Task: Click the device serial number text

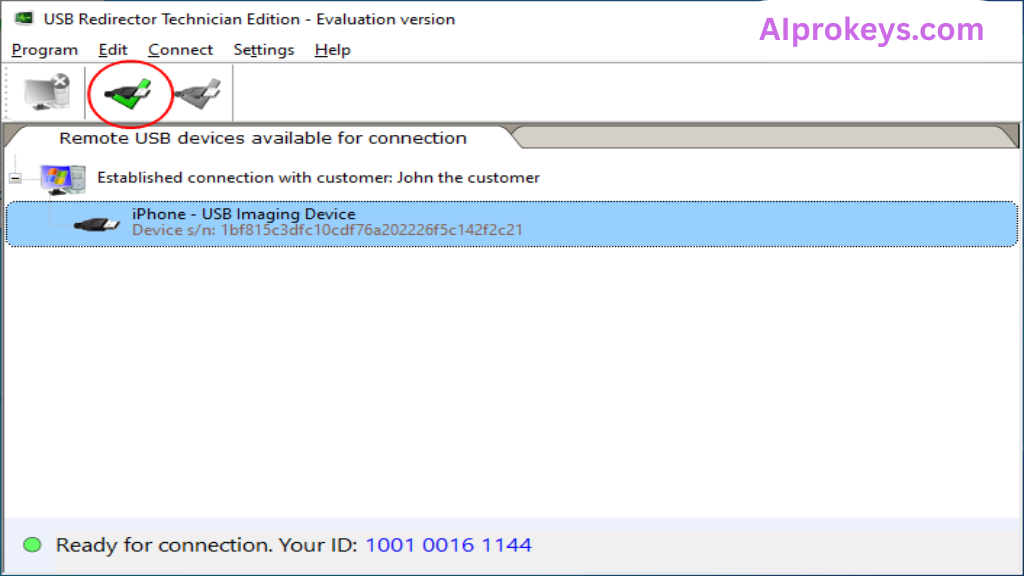Action: 327,231
